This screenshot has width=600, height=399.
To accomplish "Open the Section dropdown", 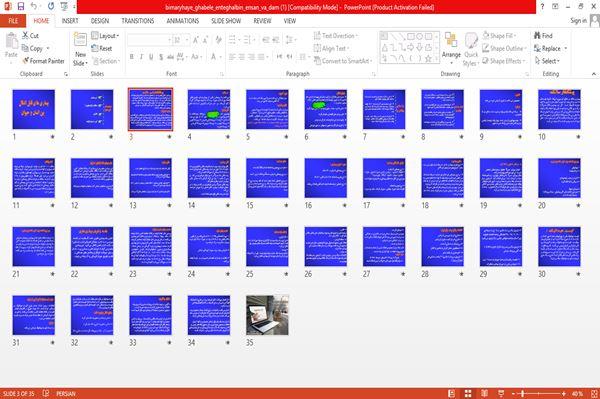I will click(106, 61).
